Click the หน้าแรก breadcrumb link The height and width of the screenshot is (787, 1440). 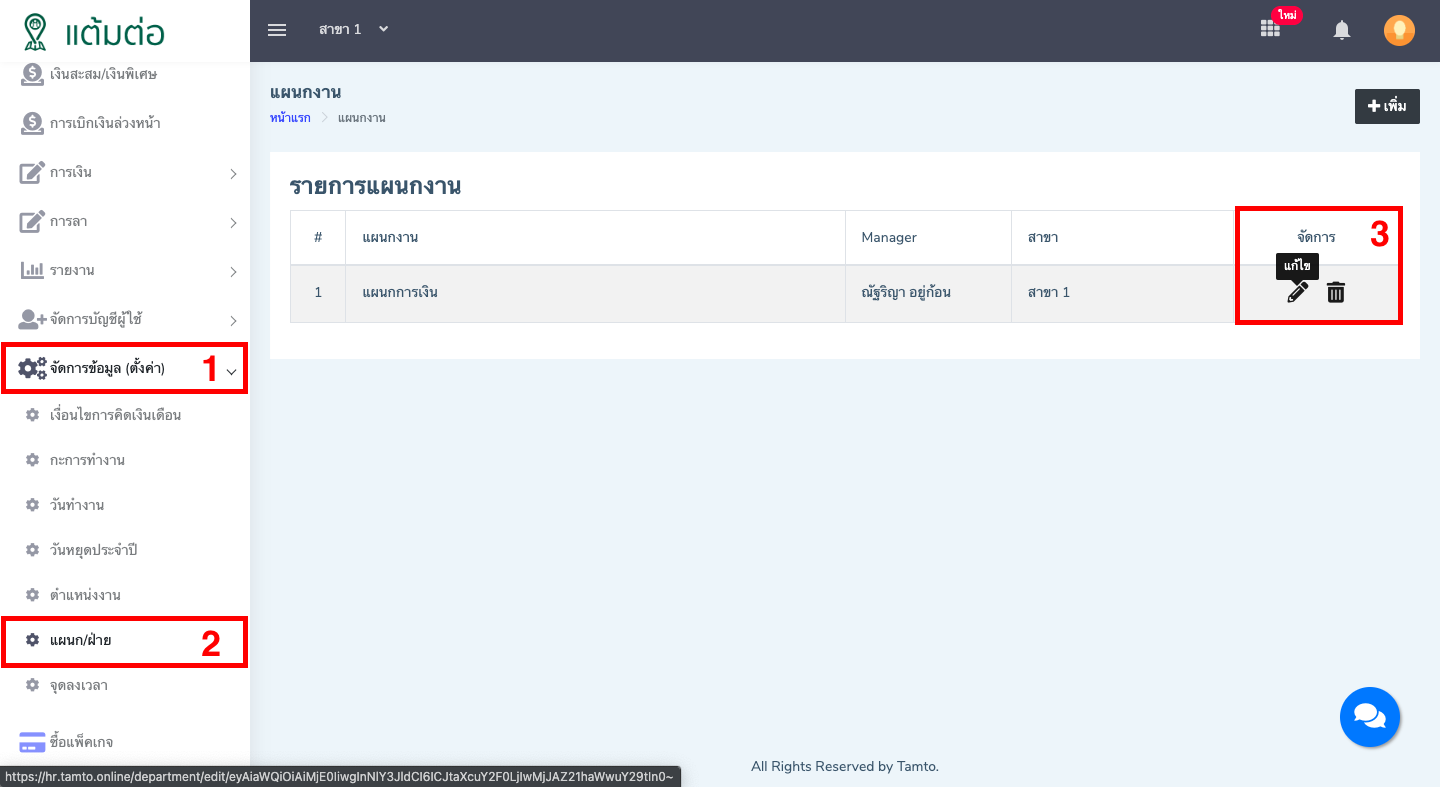tap(290, 118)
